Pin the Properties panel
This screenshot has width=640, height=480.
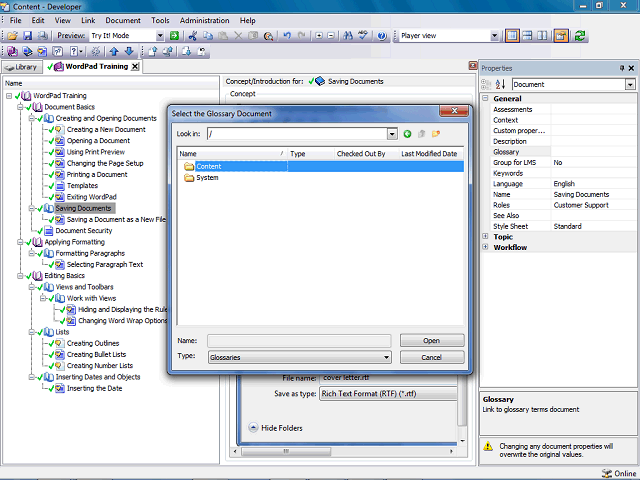(x=622, y=68)
